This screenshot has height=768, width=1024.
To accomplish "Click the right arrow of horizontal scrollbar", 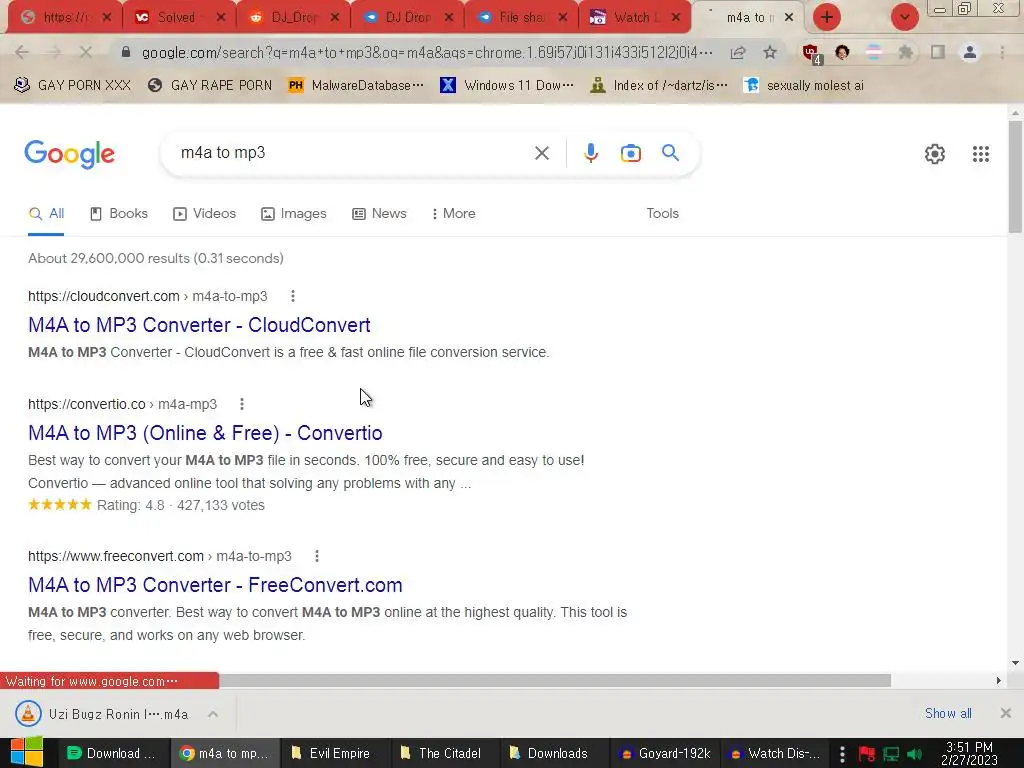I will coord(998,680).
